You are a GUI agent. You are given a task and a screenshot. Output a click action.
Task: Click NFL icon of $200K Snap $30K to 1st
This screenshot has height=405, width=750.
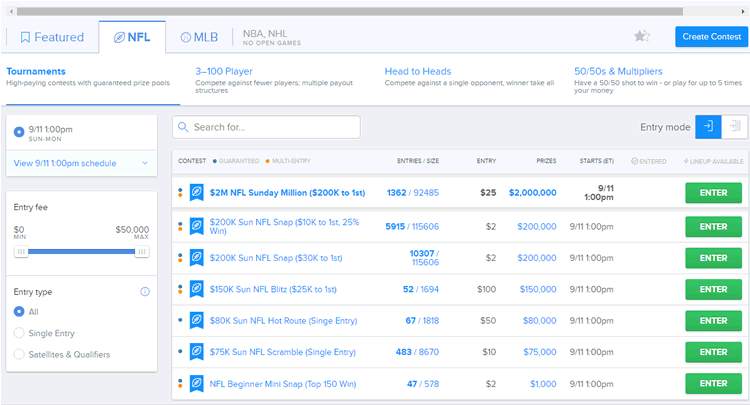pyautogui.click(x=196, y=258)
